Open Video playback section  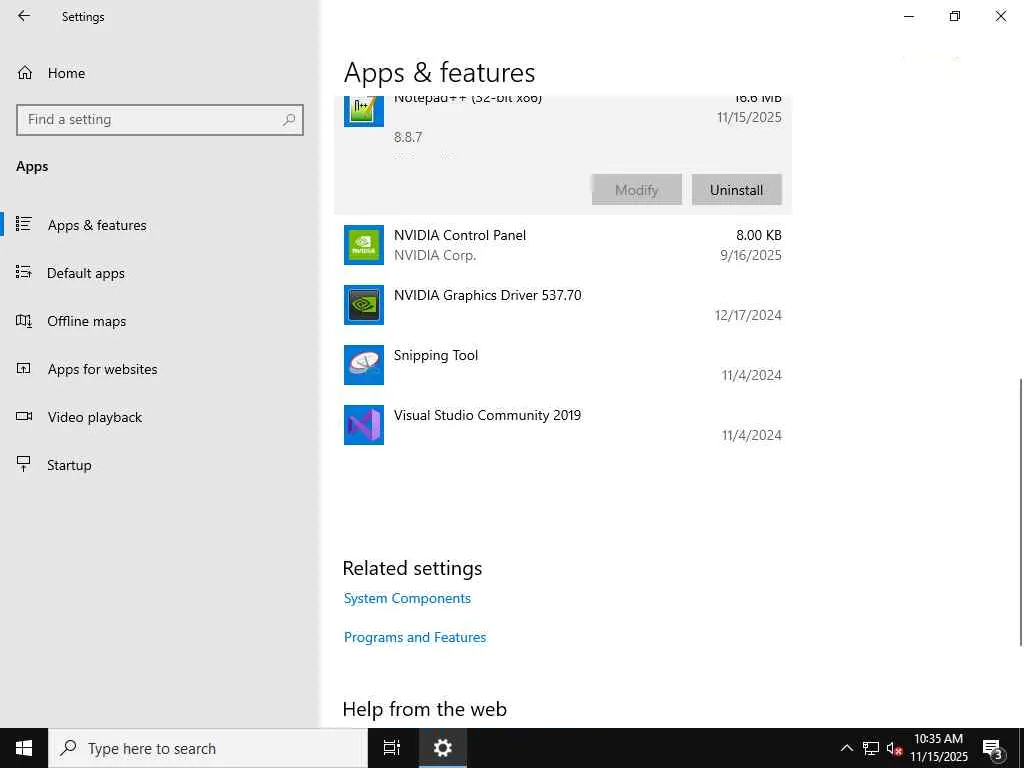pos(160,417)
